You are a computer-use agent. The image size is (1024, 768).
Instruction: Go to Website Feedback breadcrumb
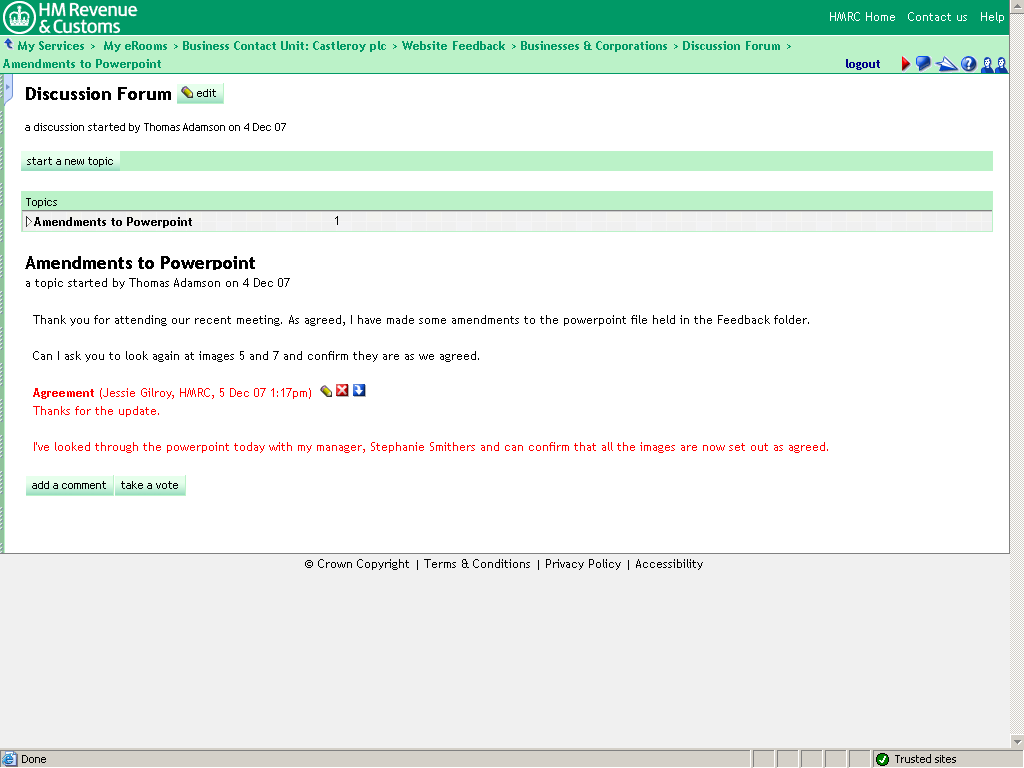coord(453,46)
